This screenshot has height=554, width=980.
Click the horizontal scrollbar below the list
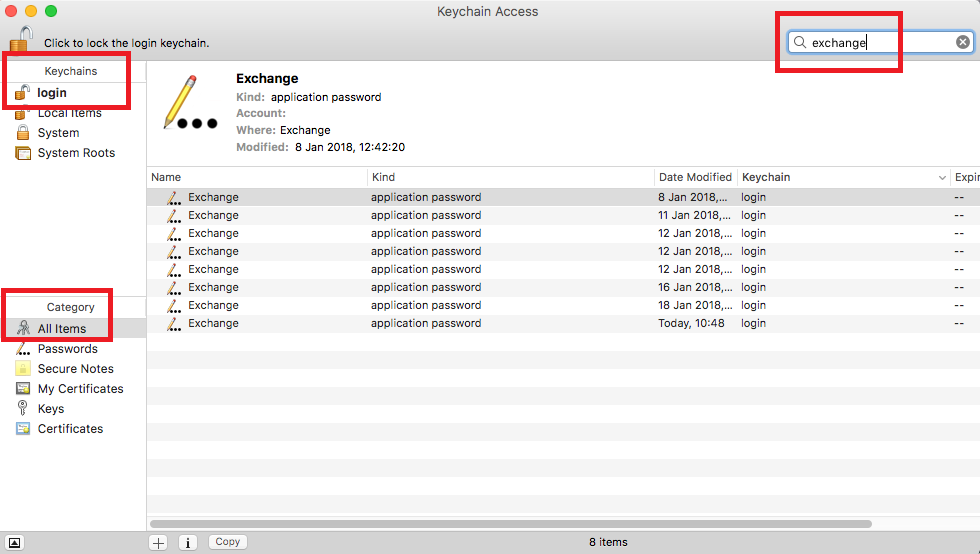511,524
